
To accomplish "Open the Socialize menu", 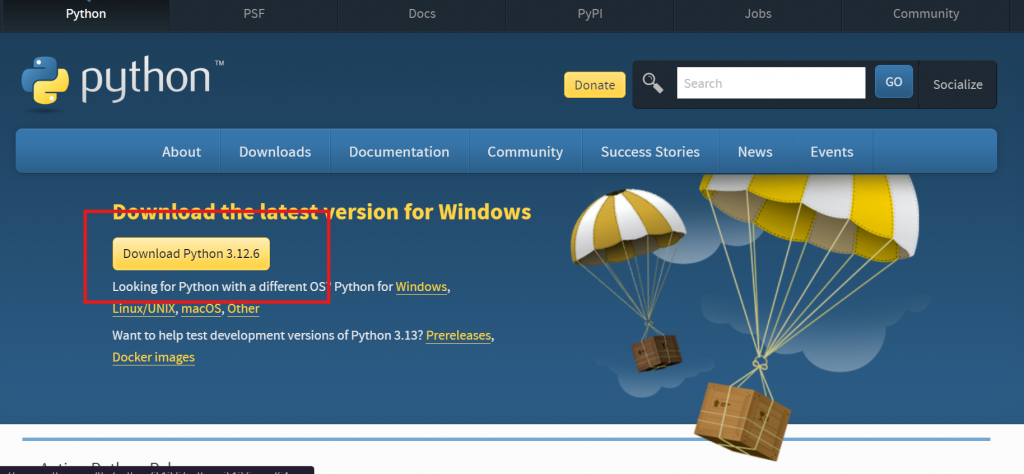I will point(957,84).
